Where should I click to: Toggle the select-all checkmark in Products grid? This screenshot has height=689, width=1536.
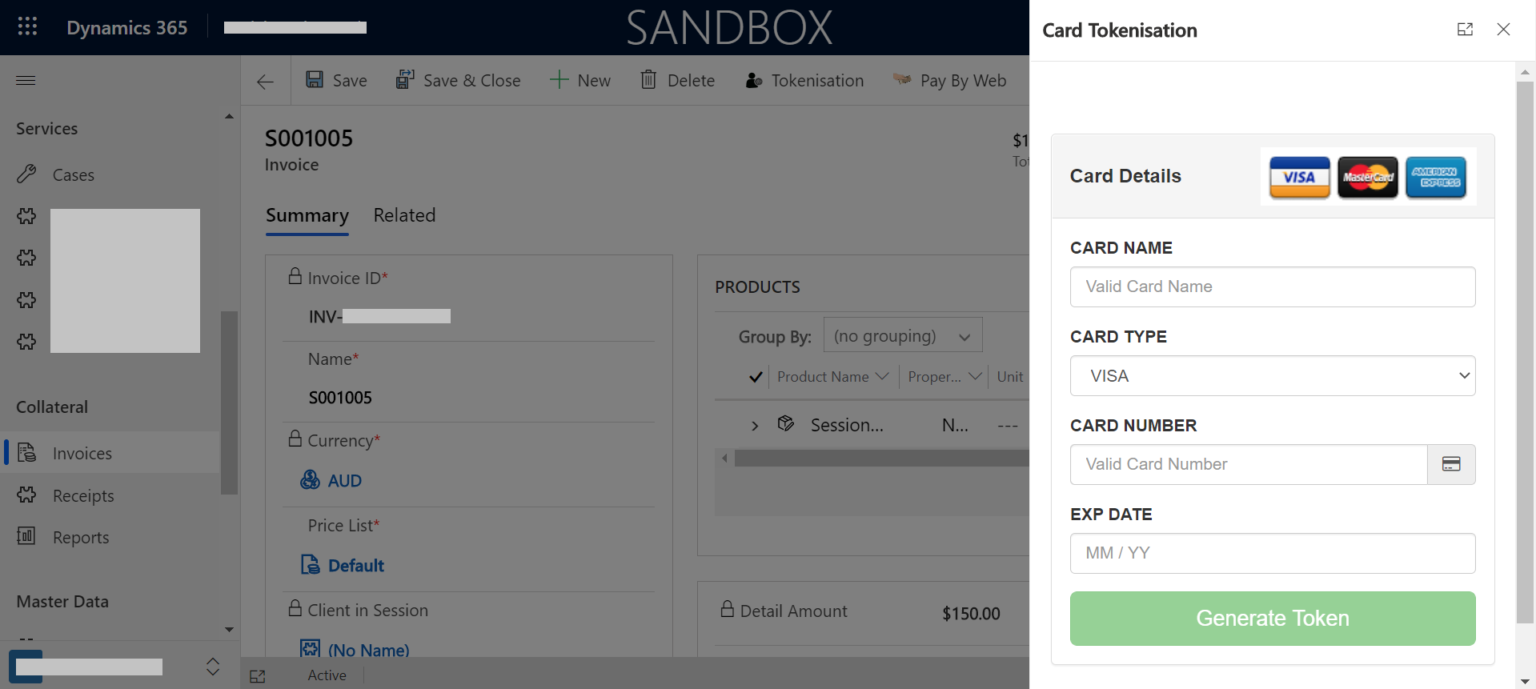click(x=756, y=377)
